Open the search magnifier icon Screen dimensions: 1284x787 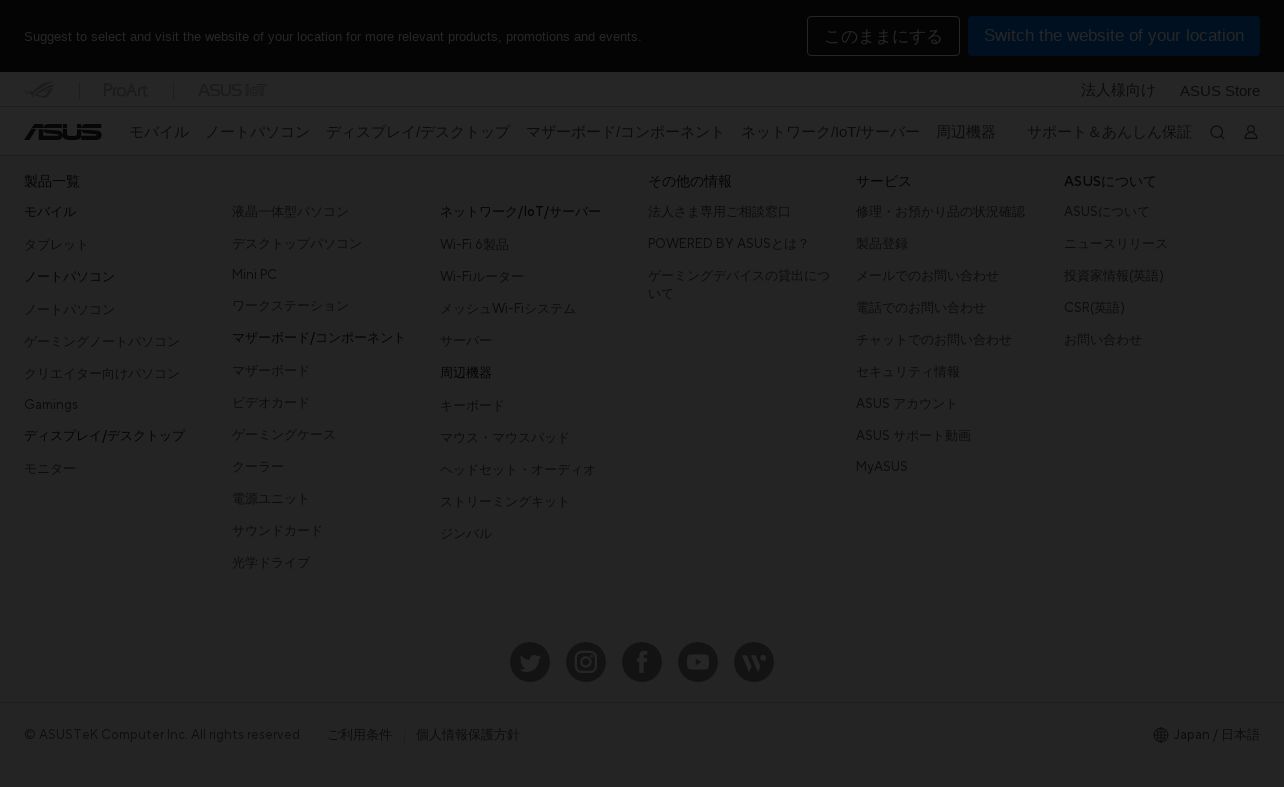[x=1217, y=132]
